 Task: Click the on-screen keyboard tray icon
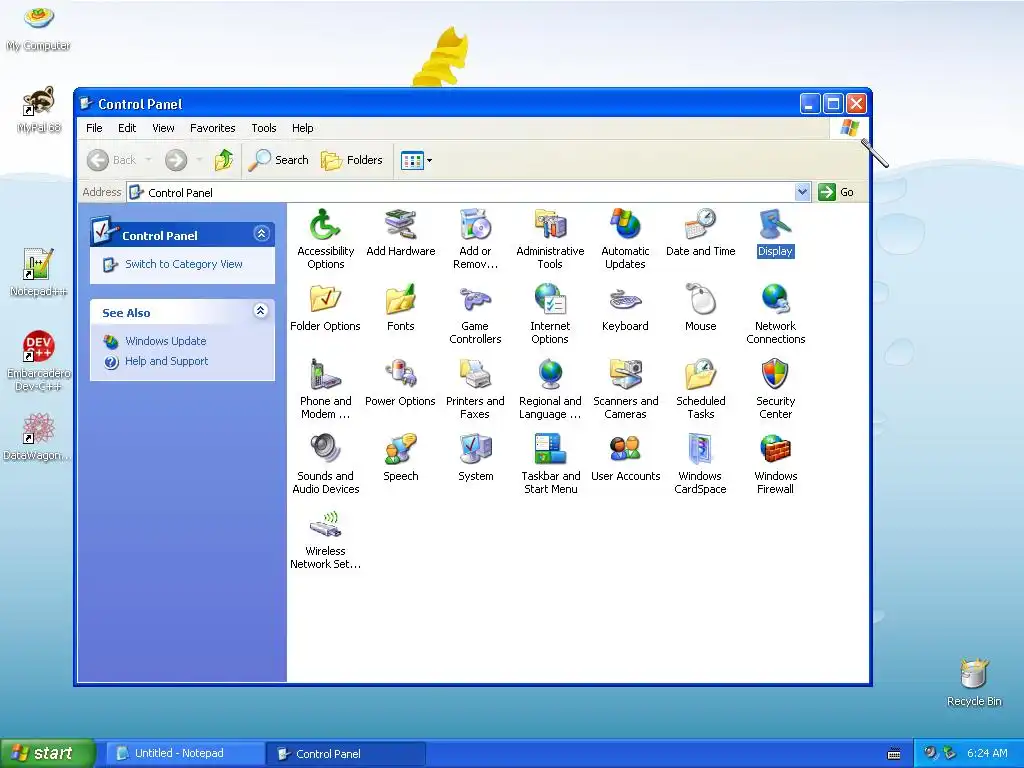click(x=894, y=754)
